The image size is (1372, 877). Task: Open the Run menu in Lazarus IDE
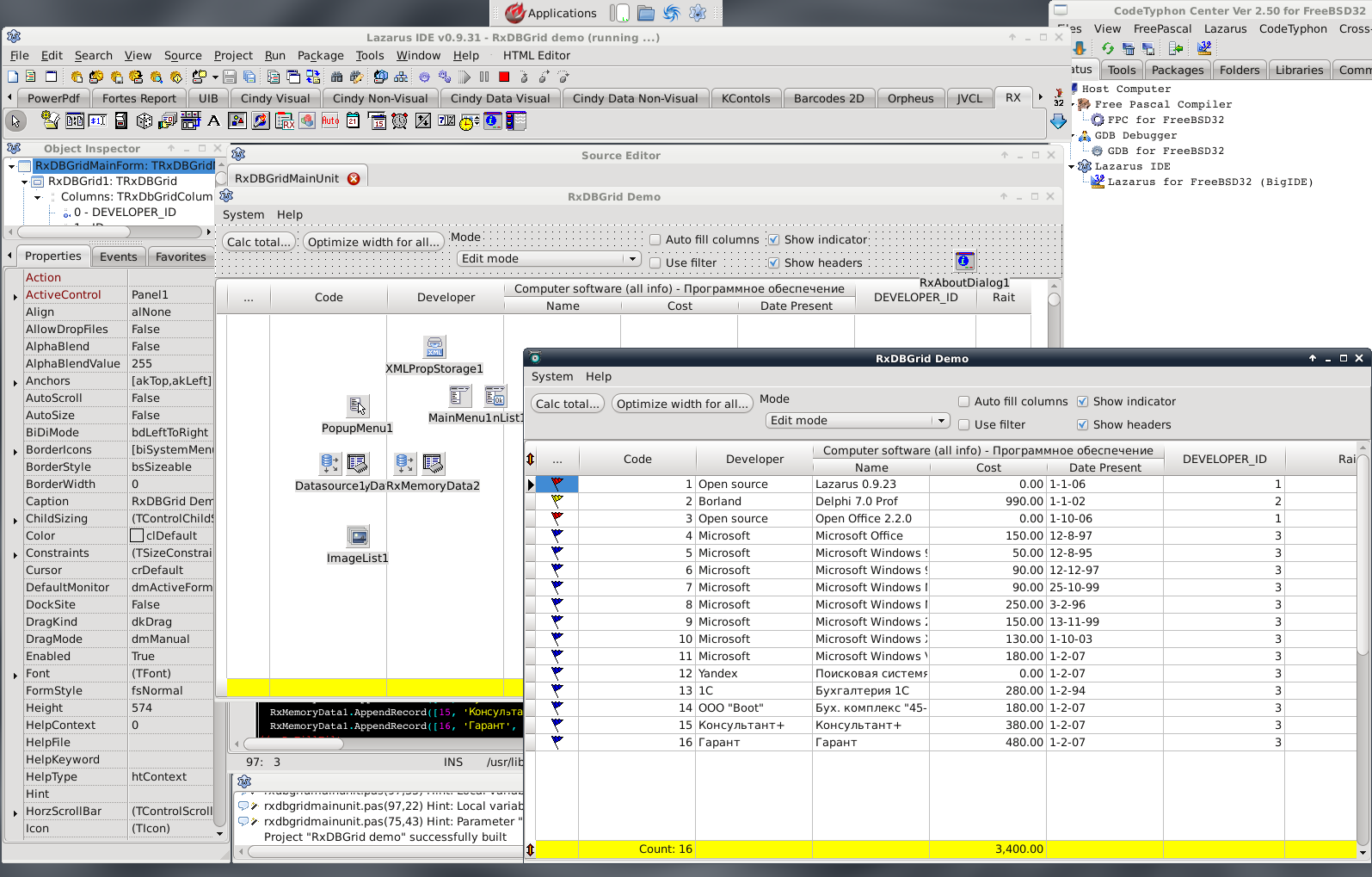click(x=275, y=55)
